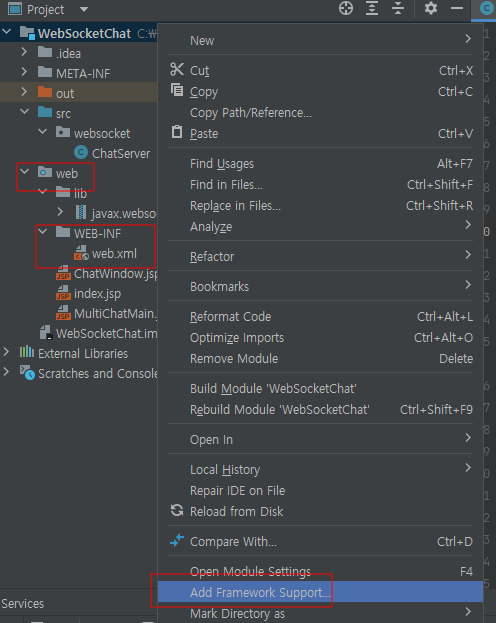Expand Scratches and Consoles node
The image size is (496, 623).
(x=6, y=372)
